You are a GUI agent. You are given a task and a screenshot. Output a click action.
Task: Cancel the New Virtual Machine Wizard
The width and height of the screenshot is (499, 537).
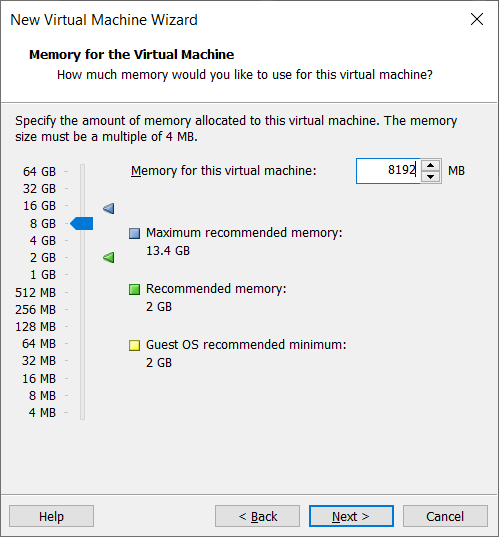point(445,516)
